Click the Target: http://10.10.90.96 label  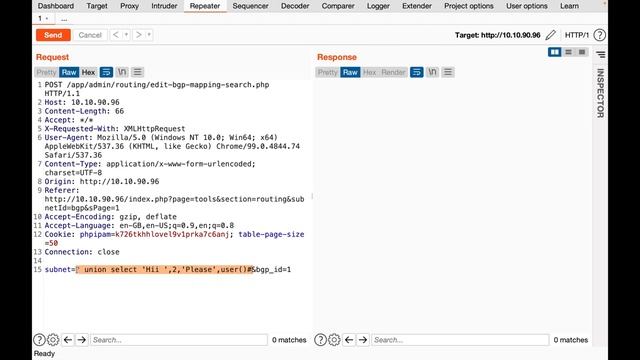(x=498, y=35)
